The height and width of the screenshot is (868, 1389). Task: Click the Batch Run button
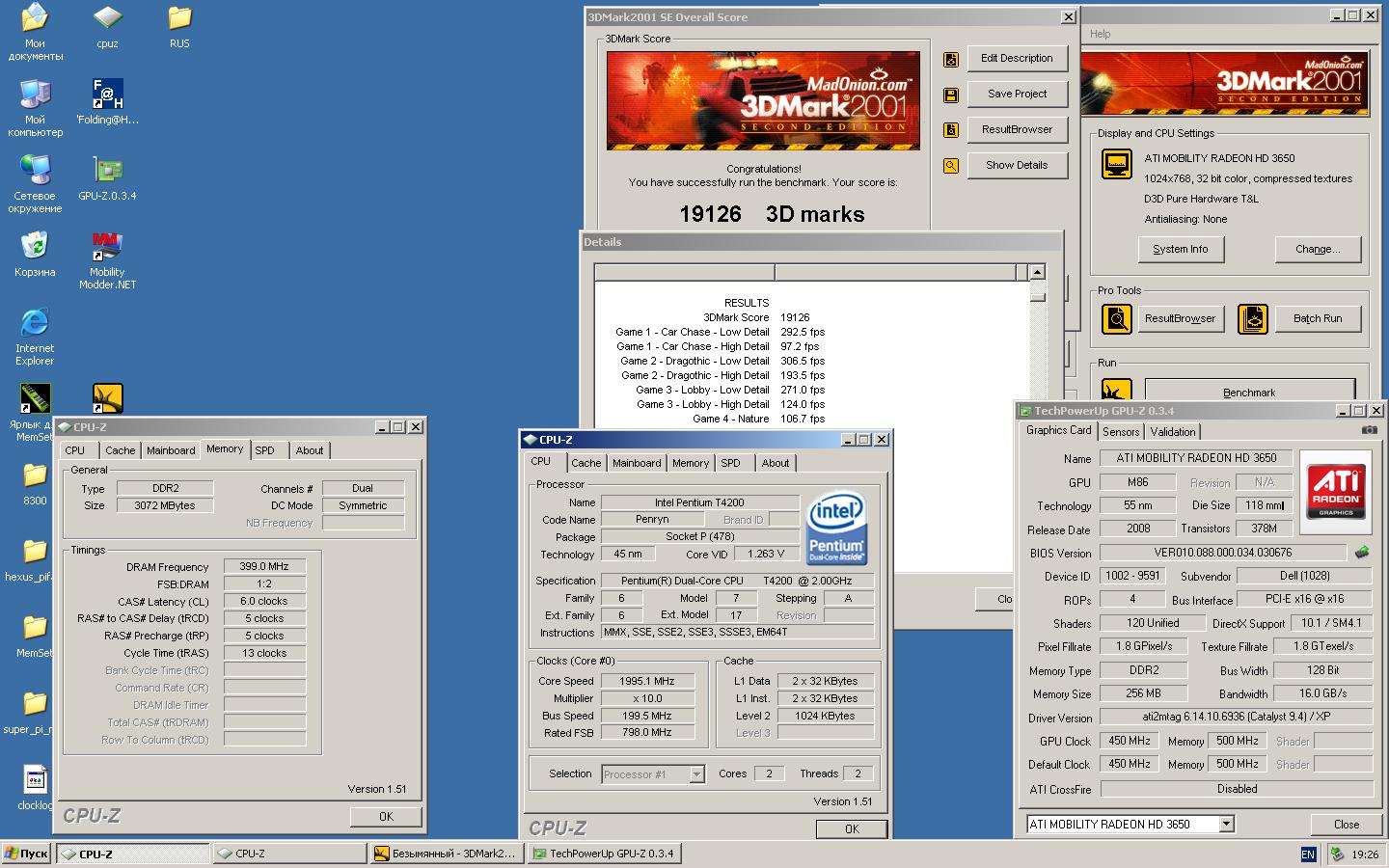1318,318
